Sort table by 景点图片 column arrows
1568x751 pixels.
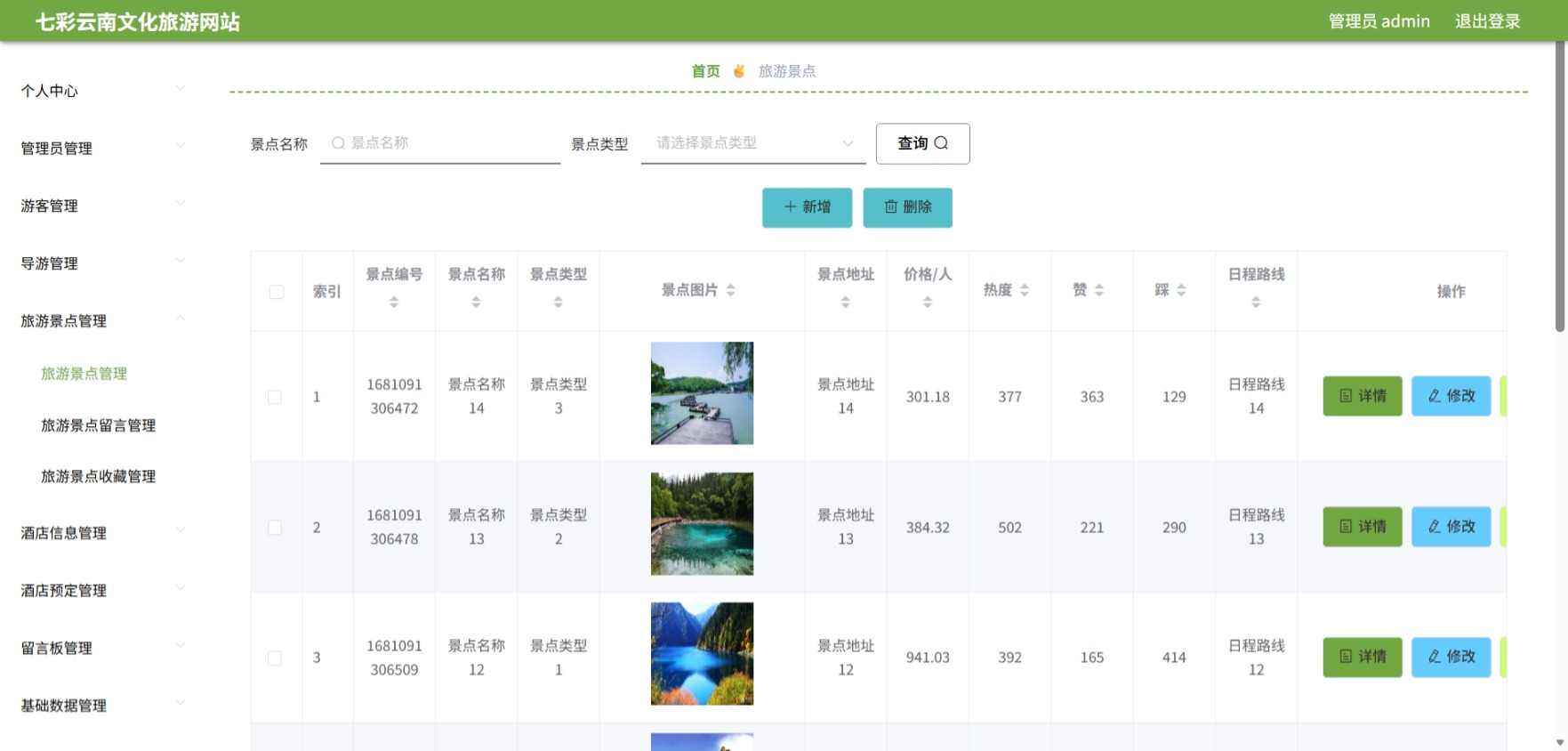[x=730, y=290]
